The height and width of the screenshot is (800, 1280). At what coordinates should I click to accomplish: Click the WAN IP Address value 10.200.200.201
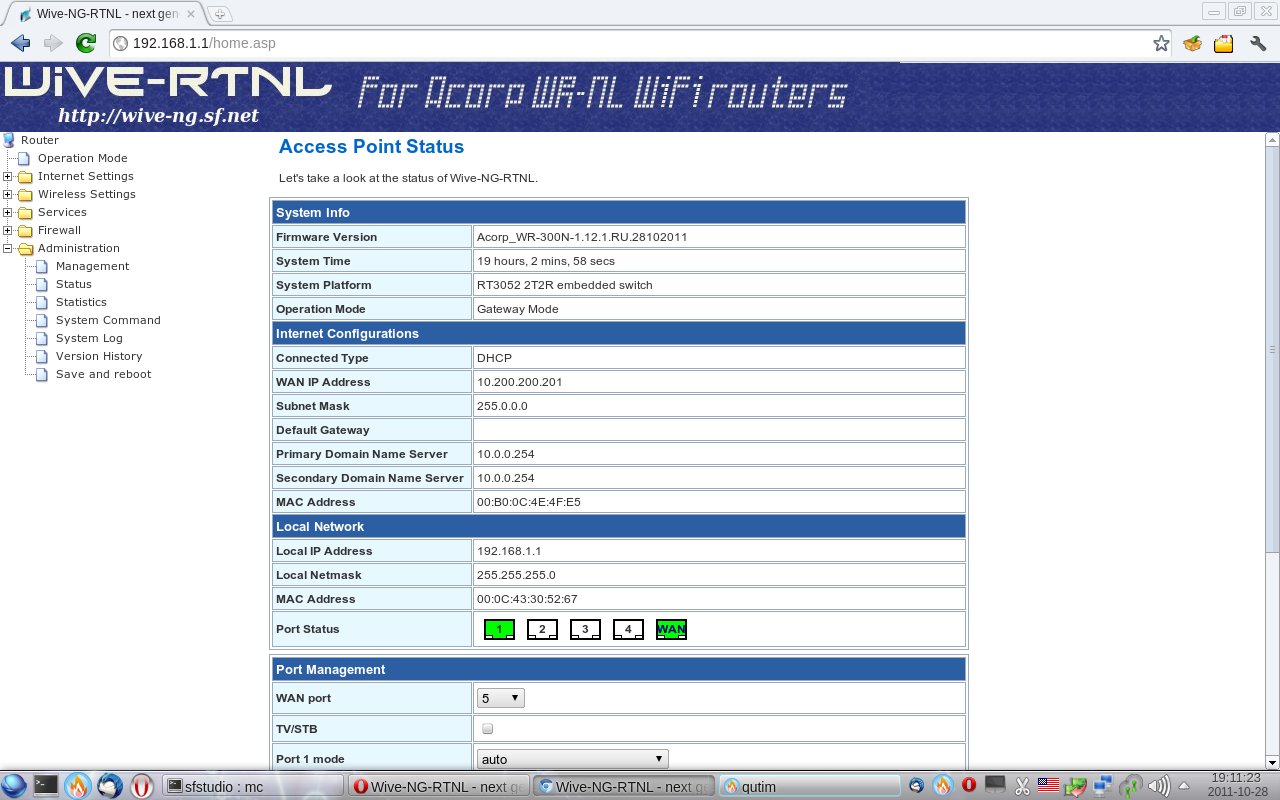[x=520, y=382]
